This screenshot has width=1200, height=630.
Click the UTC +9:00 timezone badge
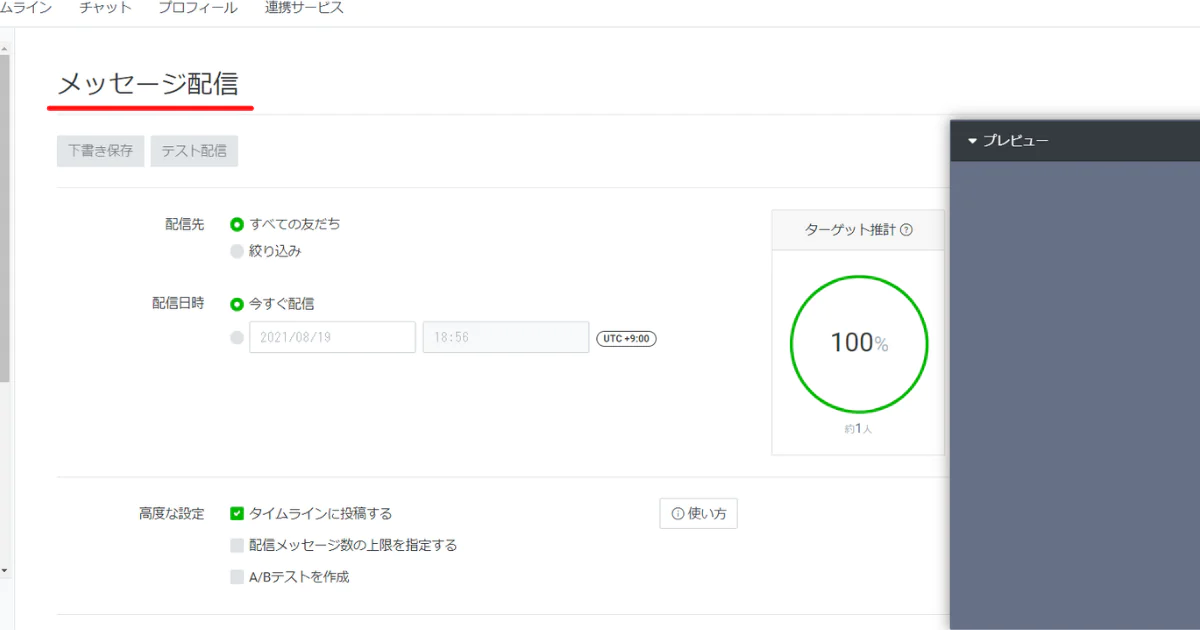tap(626, 338)
